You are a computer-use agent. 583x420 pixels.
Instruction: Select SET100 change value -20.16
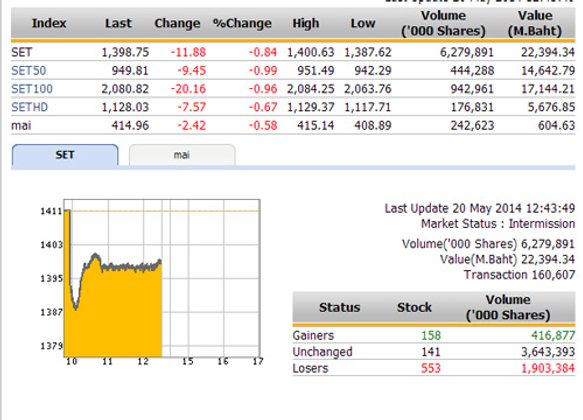coord(188,89)
